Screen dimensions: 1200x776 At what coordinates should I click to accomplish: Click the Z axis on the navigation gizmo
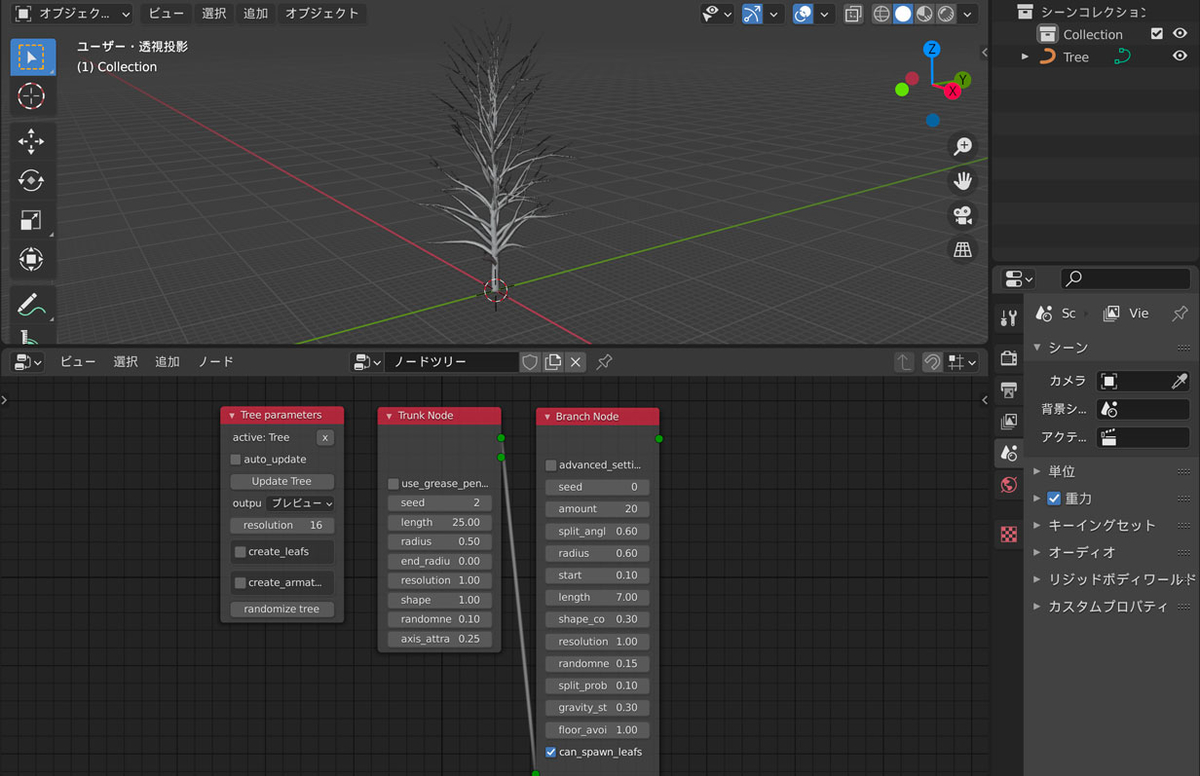[932, 49]
